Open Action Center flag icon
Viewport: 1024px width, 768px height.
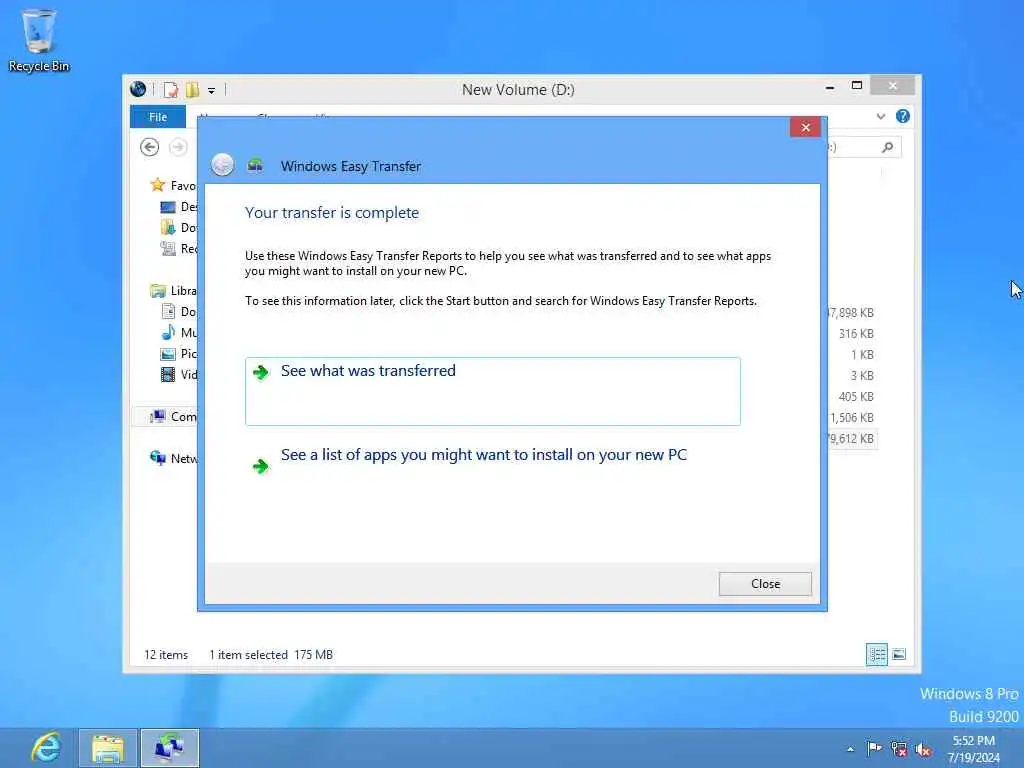point(874,748)
